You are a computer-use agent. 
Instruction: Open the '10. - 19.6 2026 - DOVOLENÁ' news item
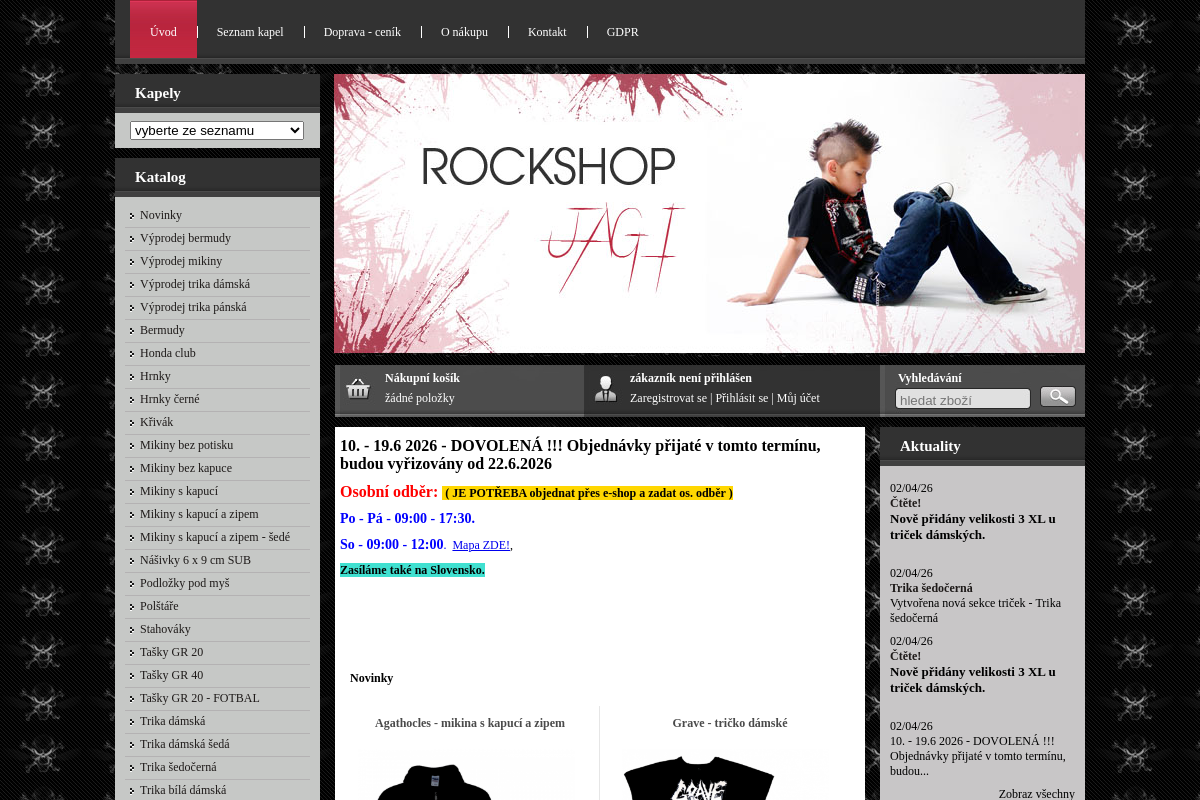click(977, 756)
